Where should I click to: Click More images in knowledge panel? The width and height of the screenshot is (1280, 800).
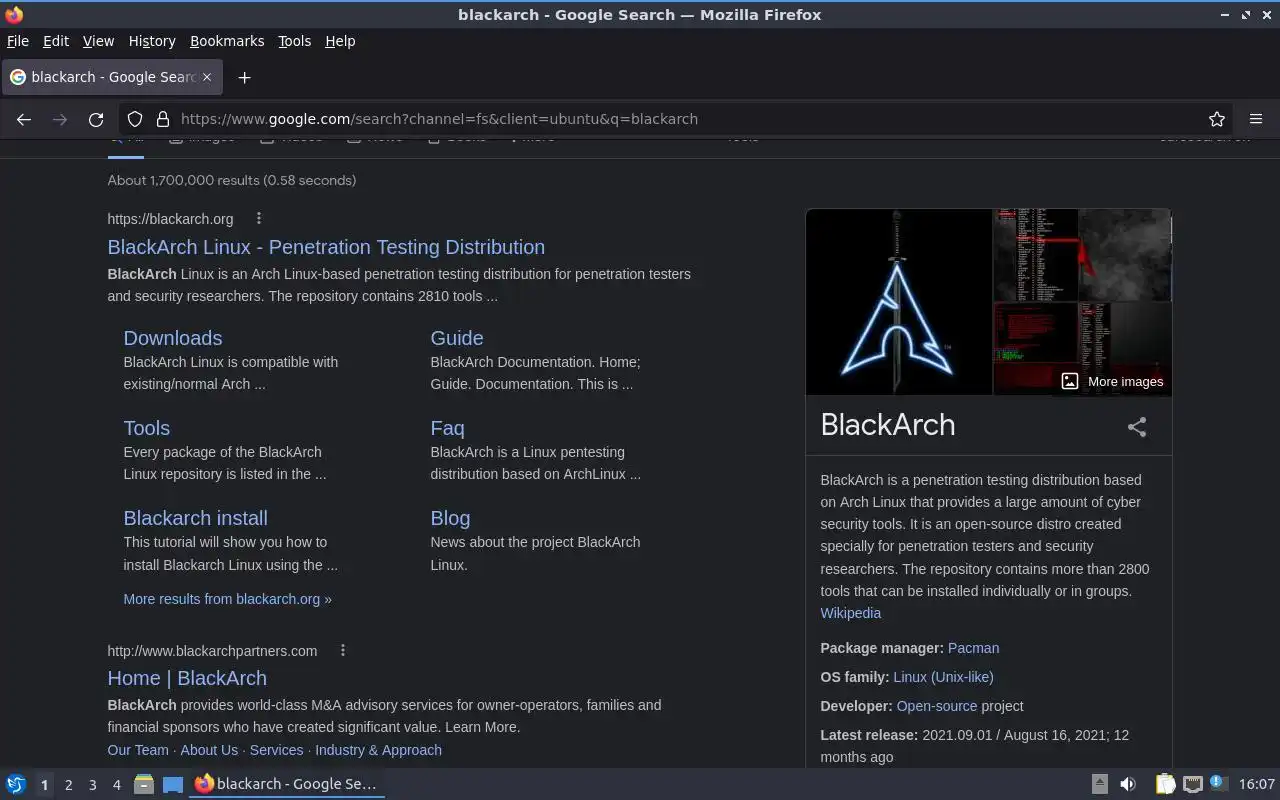(1112, 381)
